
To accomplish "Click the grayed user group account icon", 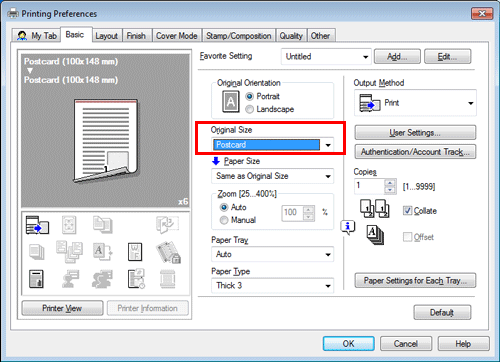I will click(102, 279).
